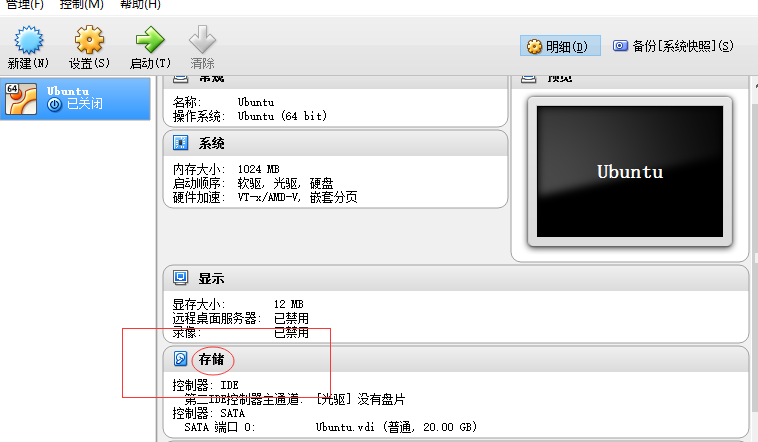Viewport: 758px width, 442px height.
Task: Click the 1024 MB memory value
Action: (x=258, y=169)
